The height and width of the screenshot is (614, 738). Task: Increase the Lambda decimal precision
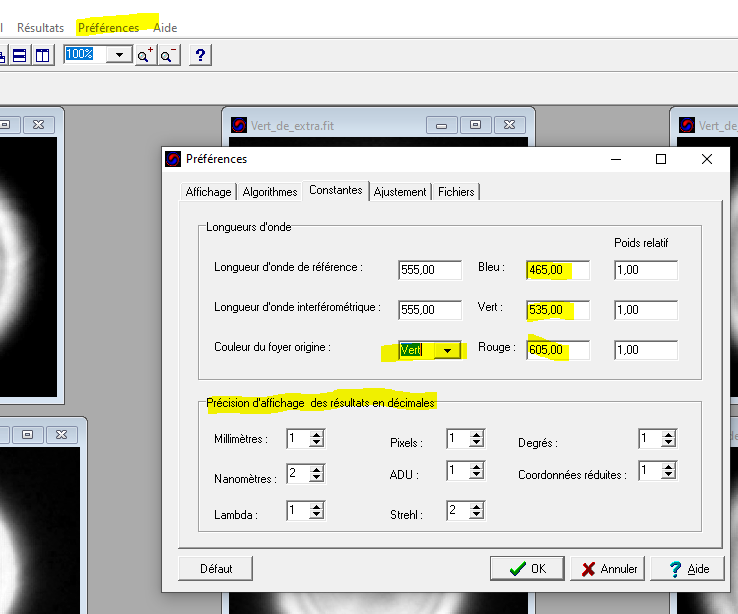tap(316, 506)
